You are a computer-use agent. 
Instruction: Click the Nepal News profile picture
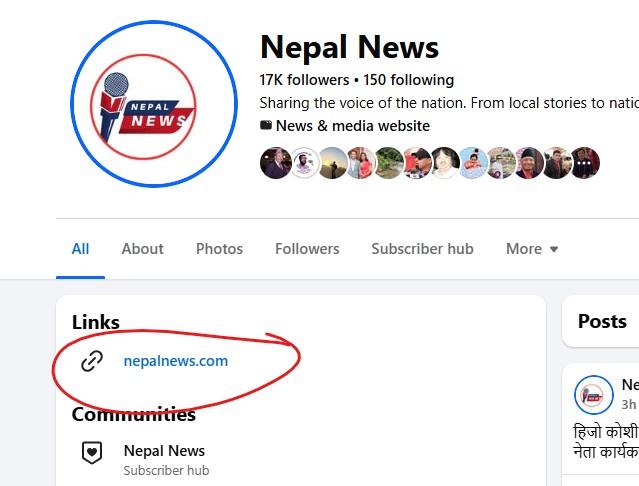[153, 105]
